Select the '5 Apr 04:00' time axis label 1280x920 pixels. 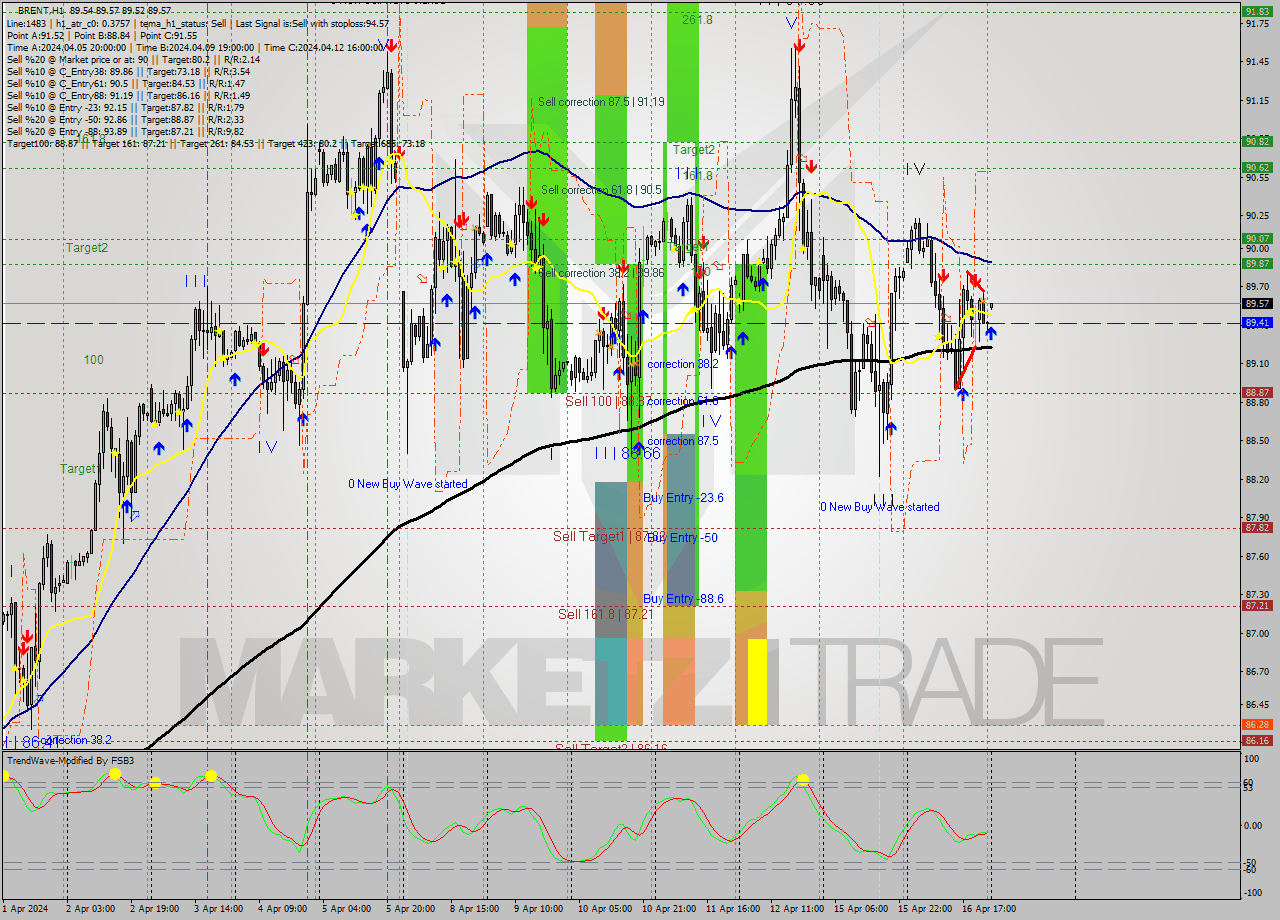tap(346, 909)
